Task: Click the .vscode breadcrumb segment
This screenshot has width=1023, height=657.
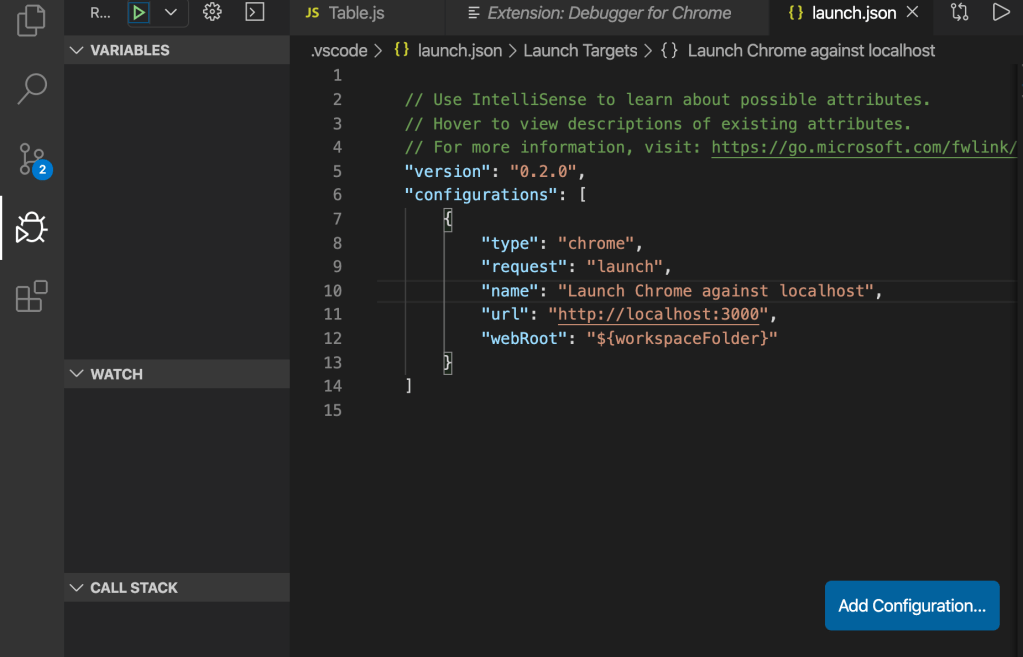Action: (x=339, y=50)
